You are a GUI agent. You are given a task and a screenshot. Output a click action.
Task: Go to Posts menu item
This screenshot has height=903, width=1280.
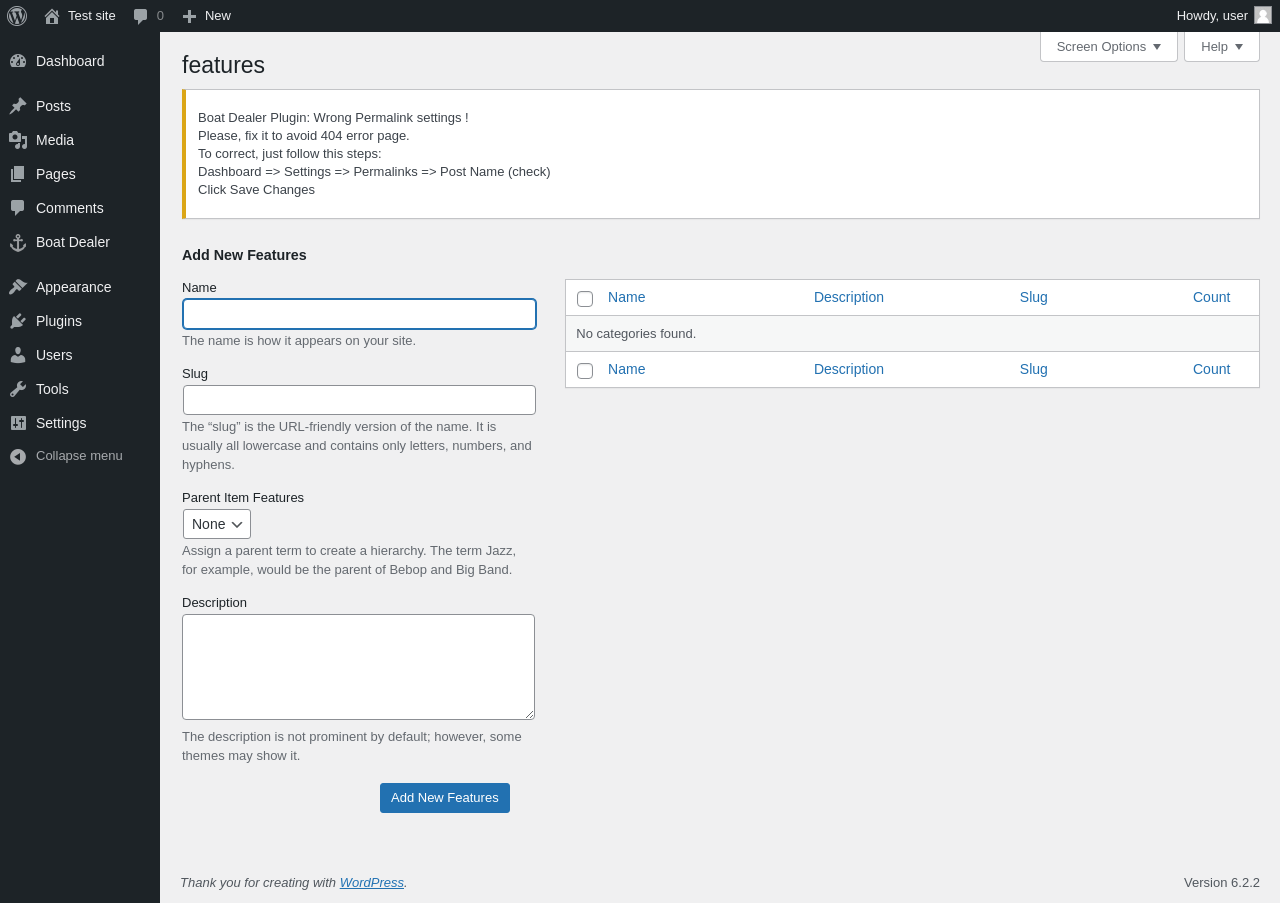coord(80,106)
